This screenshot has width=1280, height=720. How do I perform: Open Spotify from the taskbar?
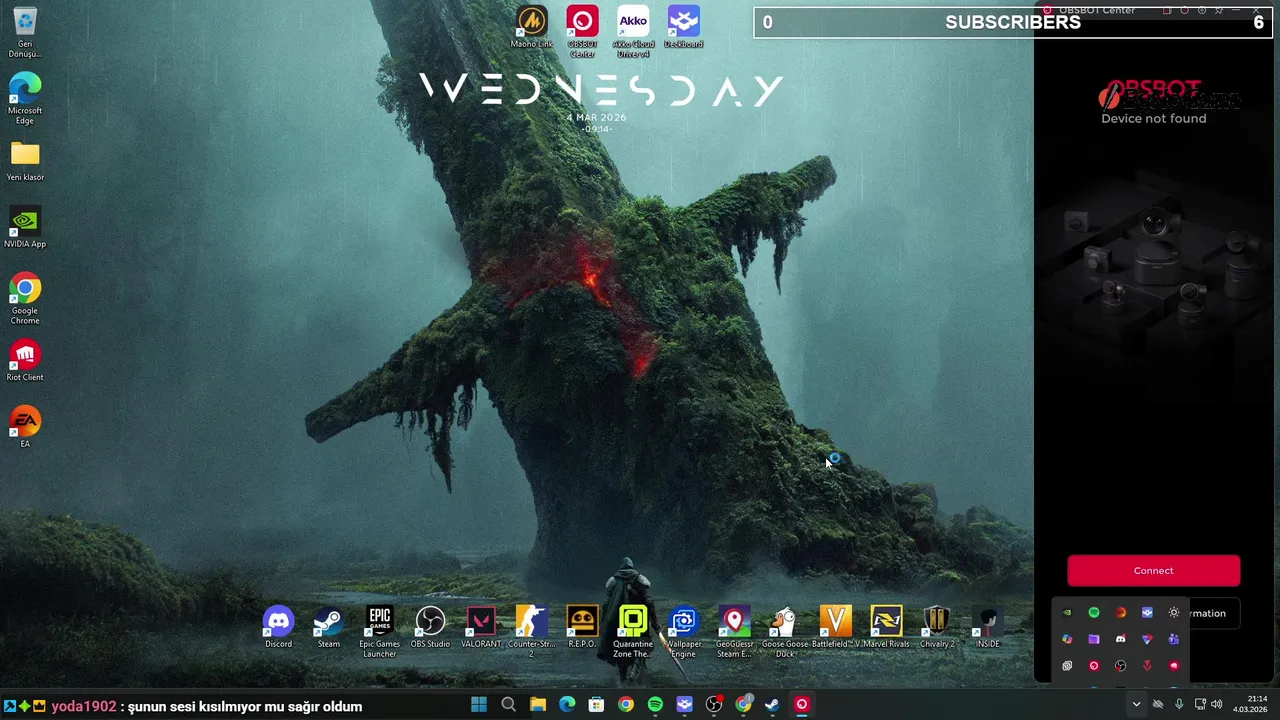(x=655, y=705)
